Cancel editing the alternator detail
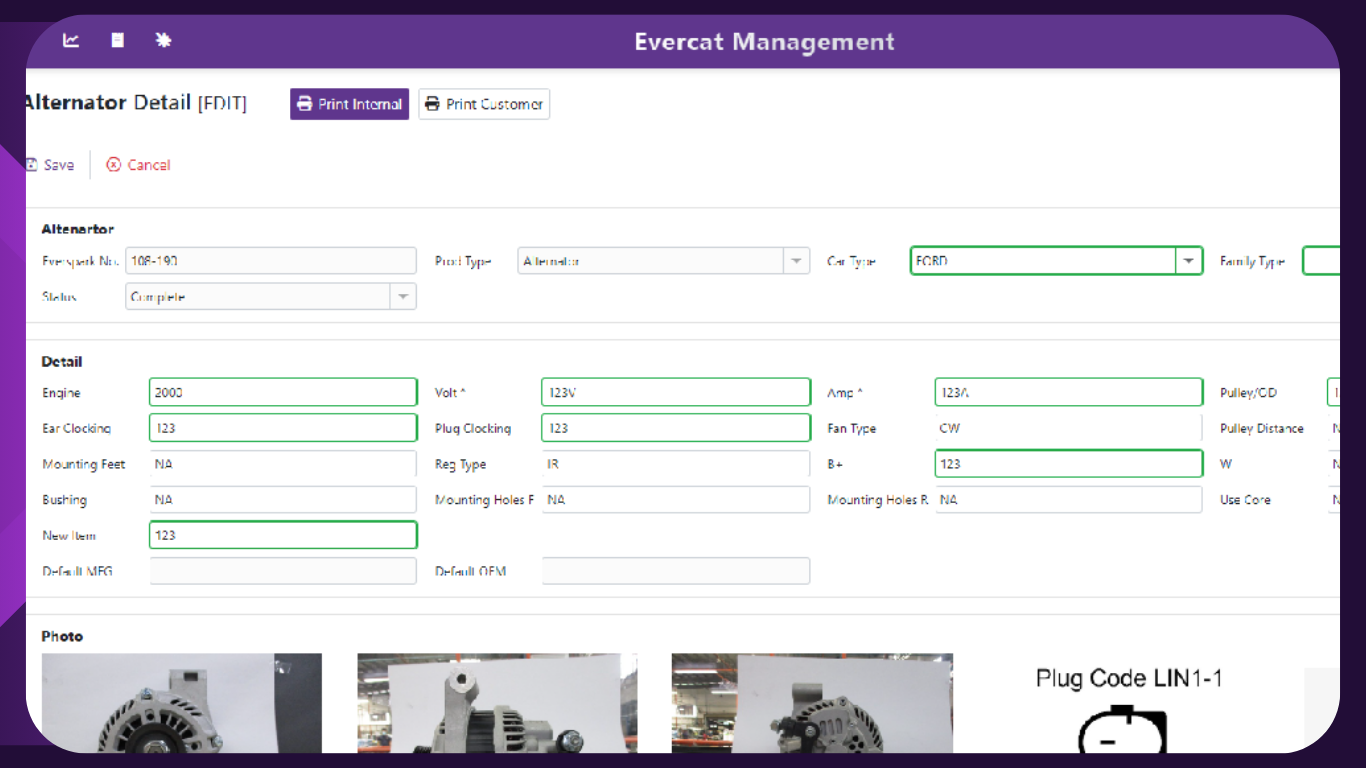 point(139,165)
